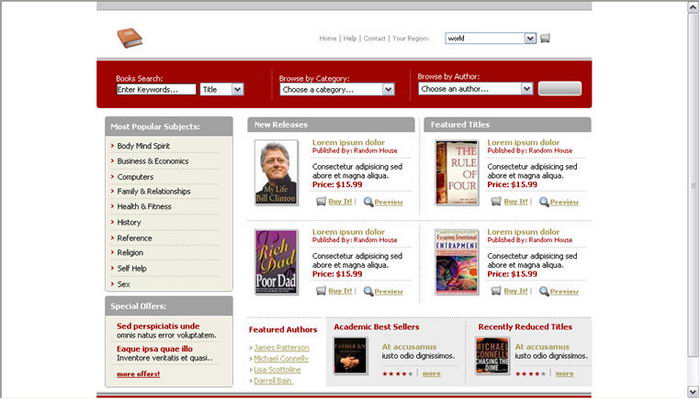Click the Enter Keywords search field
This screenshot has height=399, width=700.
156,89
